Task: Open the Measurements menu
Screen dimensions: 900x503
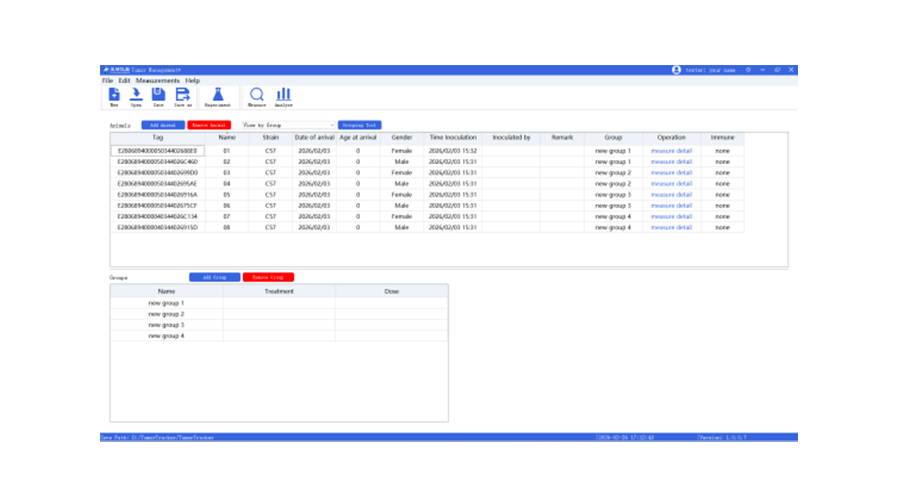Action: 158,80
